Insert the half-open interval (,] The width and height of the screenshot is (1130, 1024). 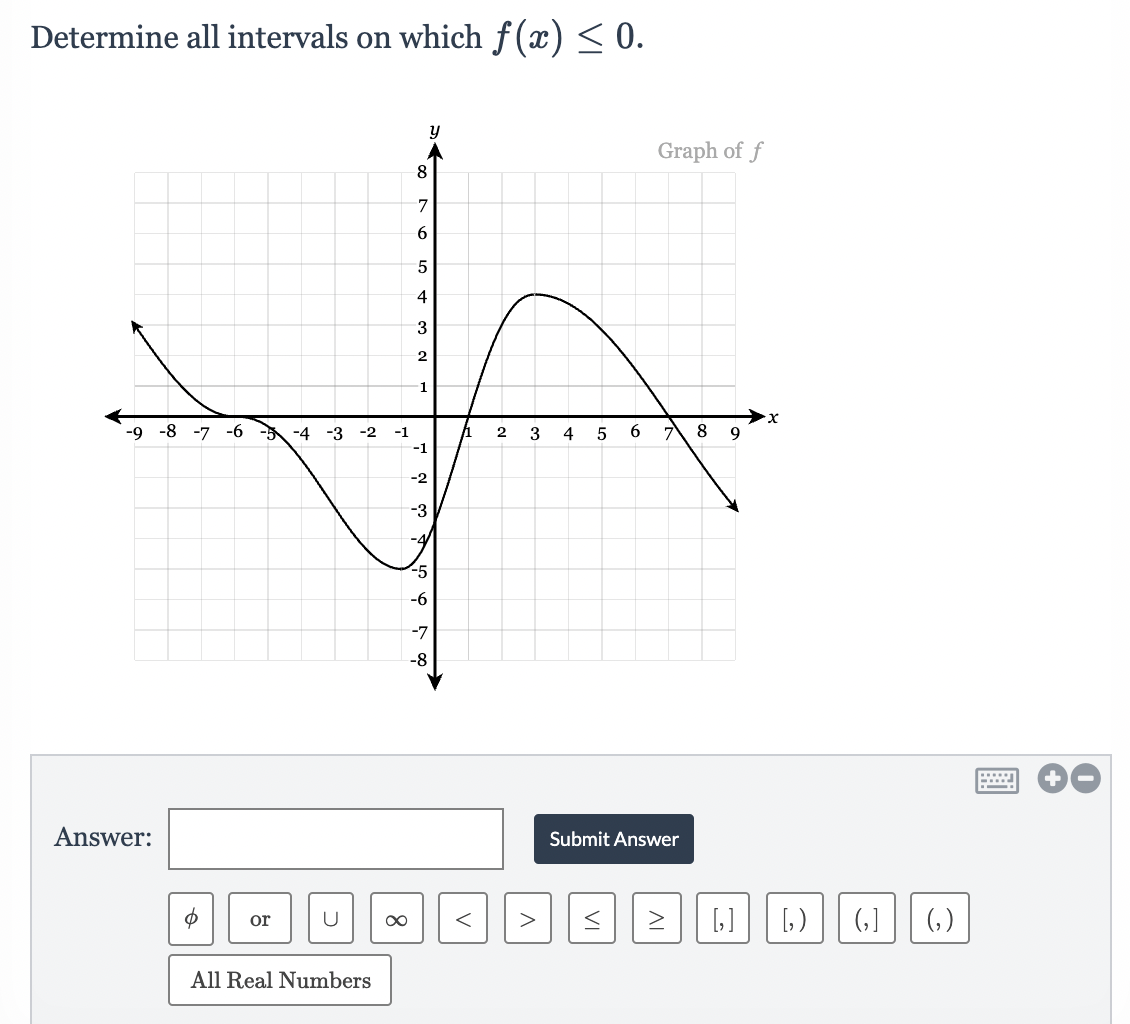(x=866, y=918)
